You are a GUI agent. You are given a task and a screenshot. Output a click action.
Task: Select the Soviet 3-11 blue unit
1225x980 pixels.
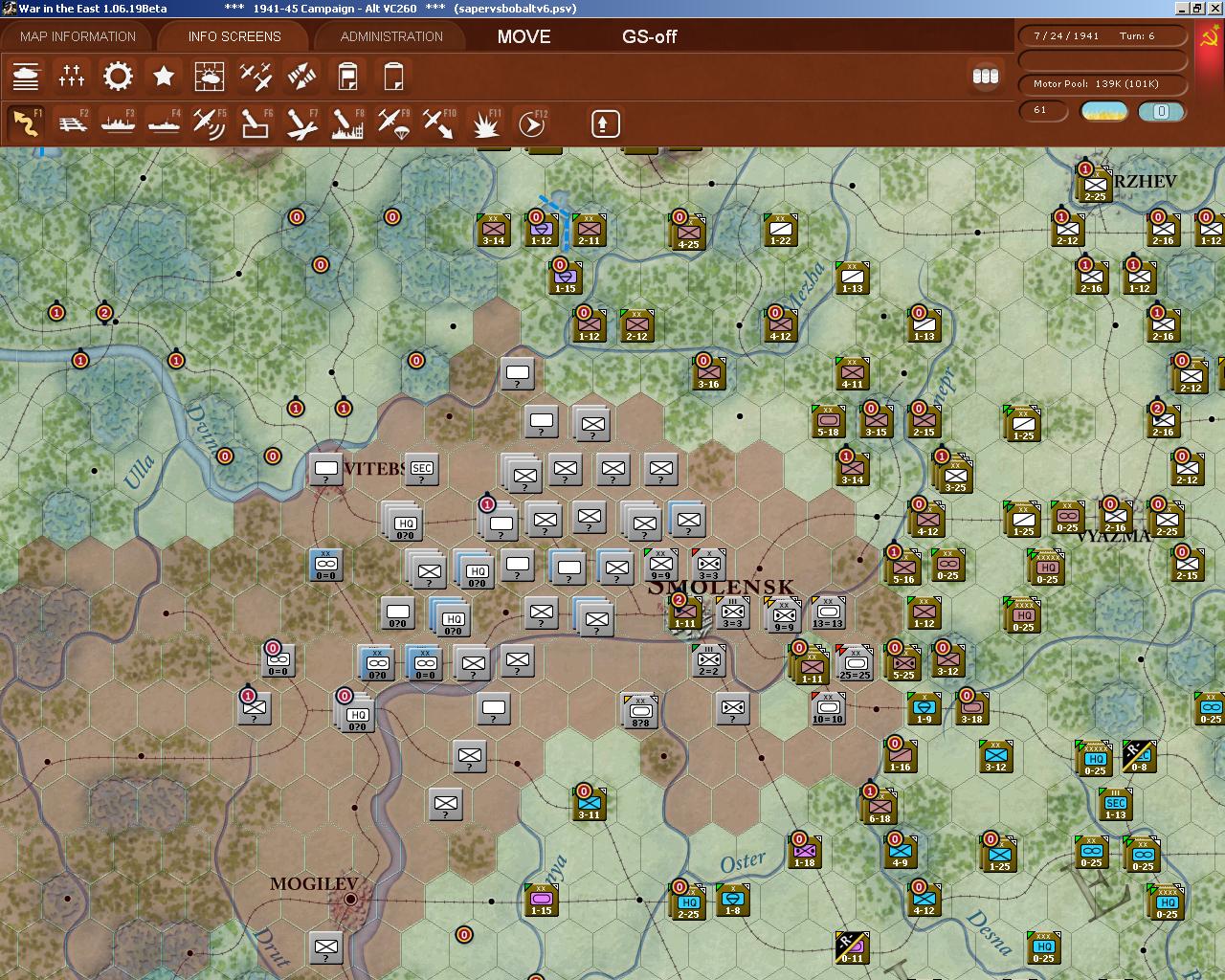pyautogui.click(x=590, y=804)
